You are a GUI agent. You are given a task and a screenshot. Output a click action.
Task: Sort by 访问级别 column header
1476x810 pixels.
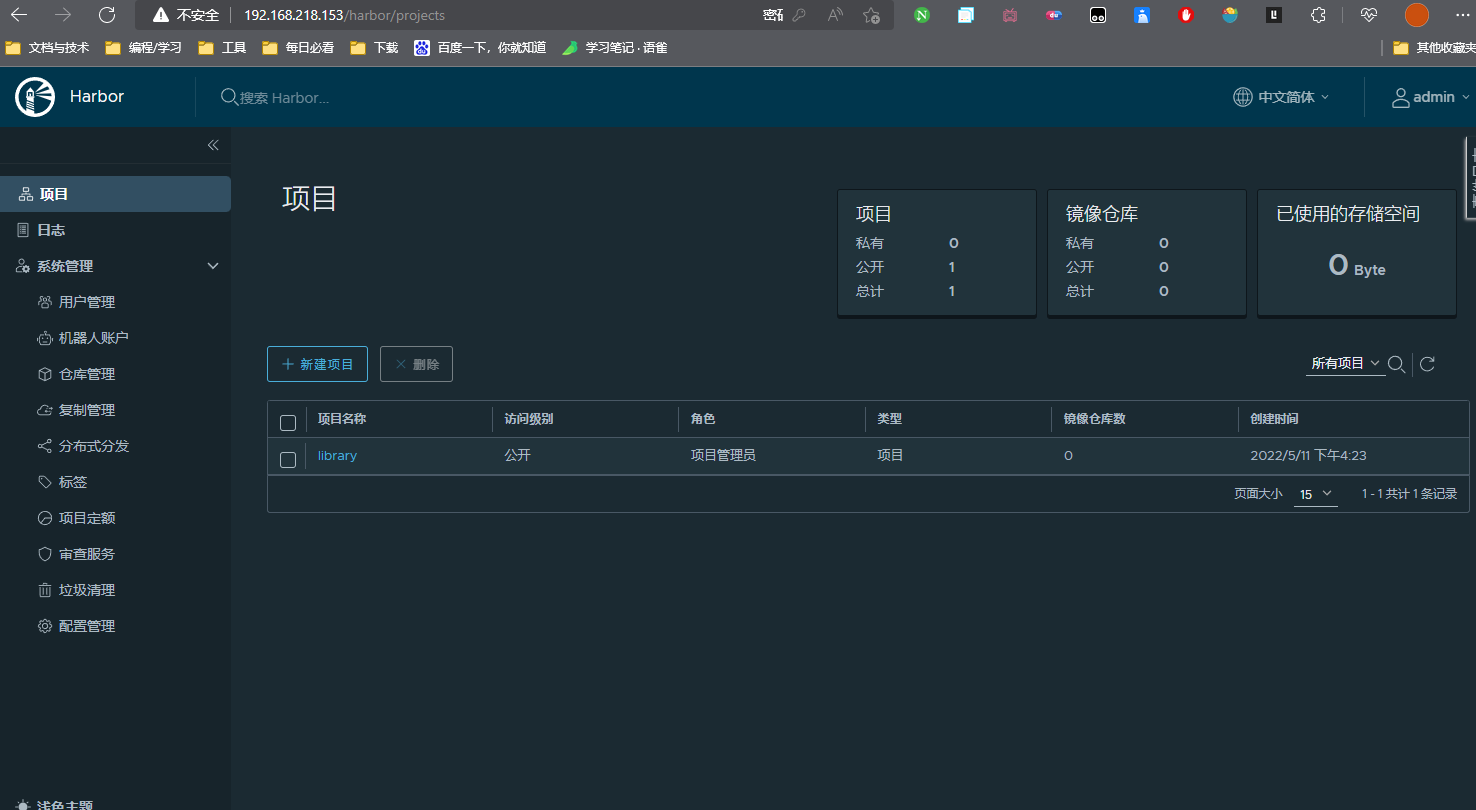point(529,419)
